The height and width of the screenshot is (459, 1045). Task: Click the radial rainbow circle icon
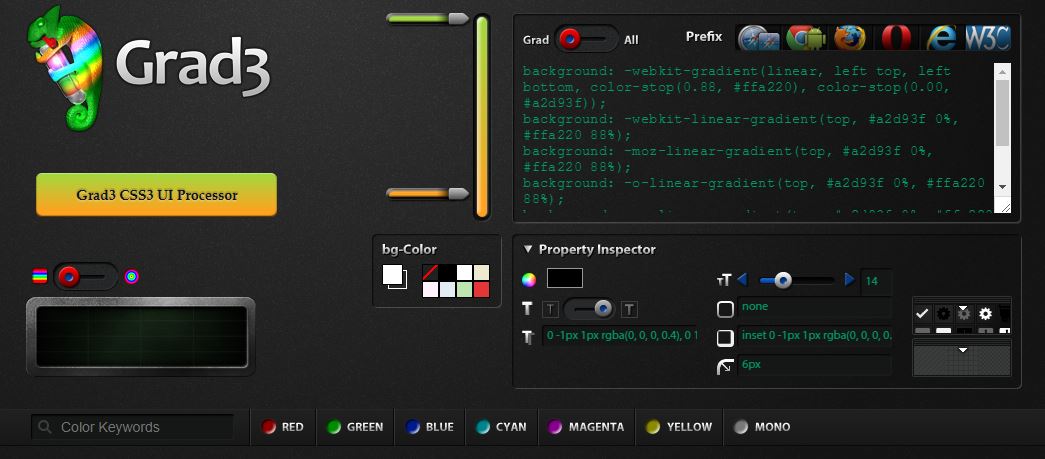pyautogui.click(x=132, y=276)
